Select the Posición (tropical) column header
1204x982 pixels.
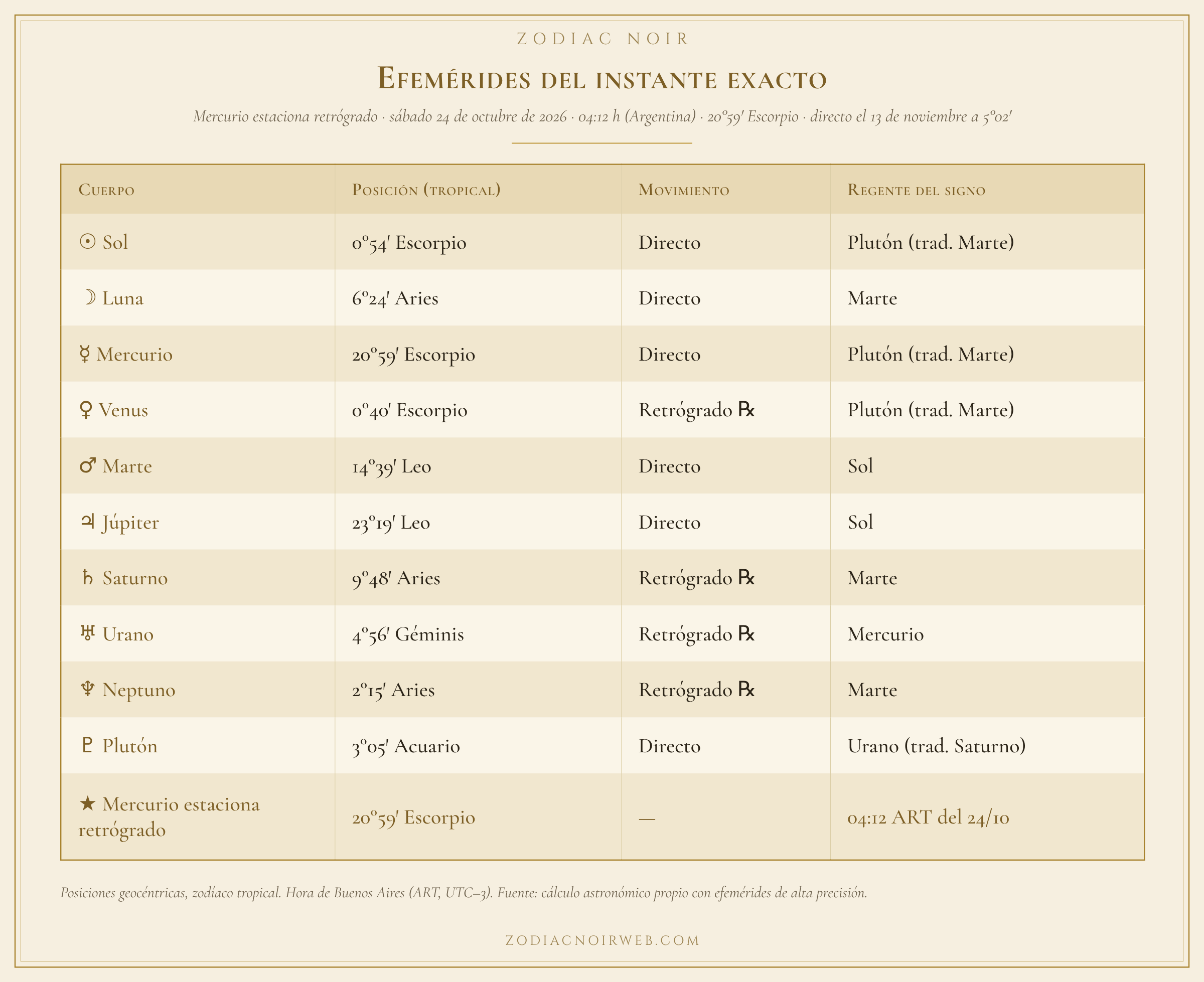pos(426,190)
